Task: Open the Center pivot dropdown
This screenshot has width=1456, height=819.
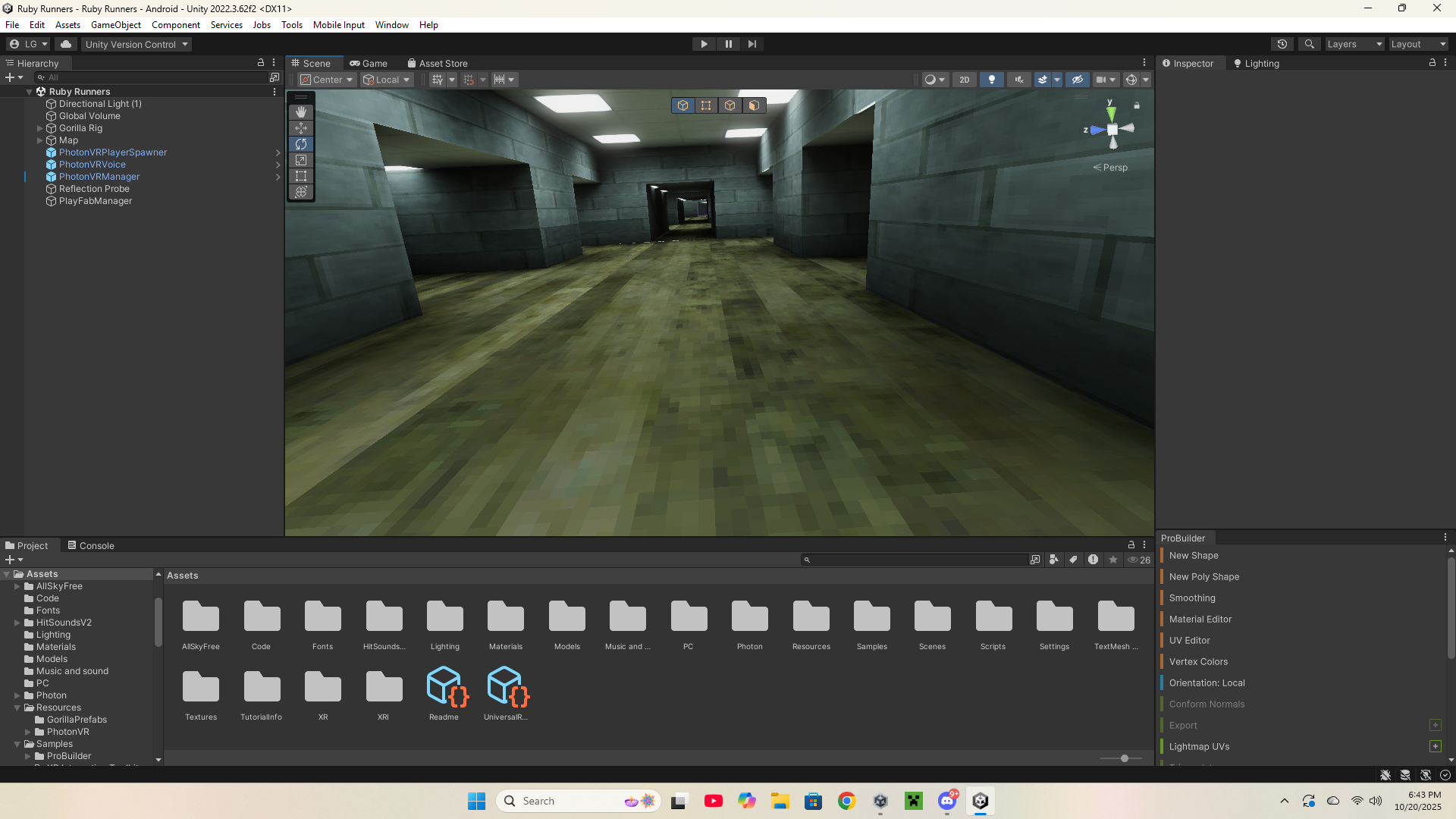Action: pos(327,80)
